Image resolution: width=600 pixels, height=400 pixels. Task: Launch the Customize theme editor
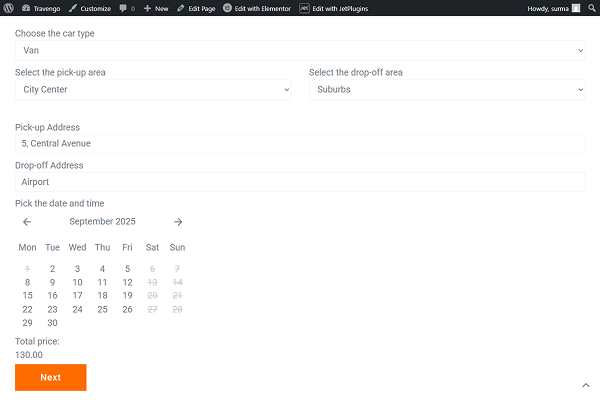90,8
